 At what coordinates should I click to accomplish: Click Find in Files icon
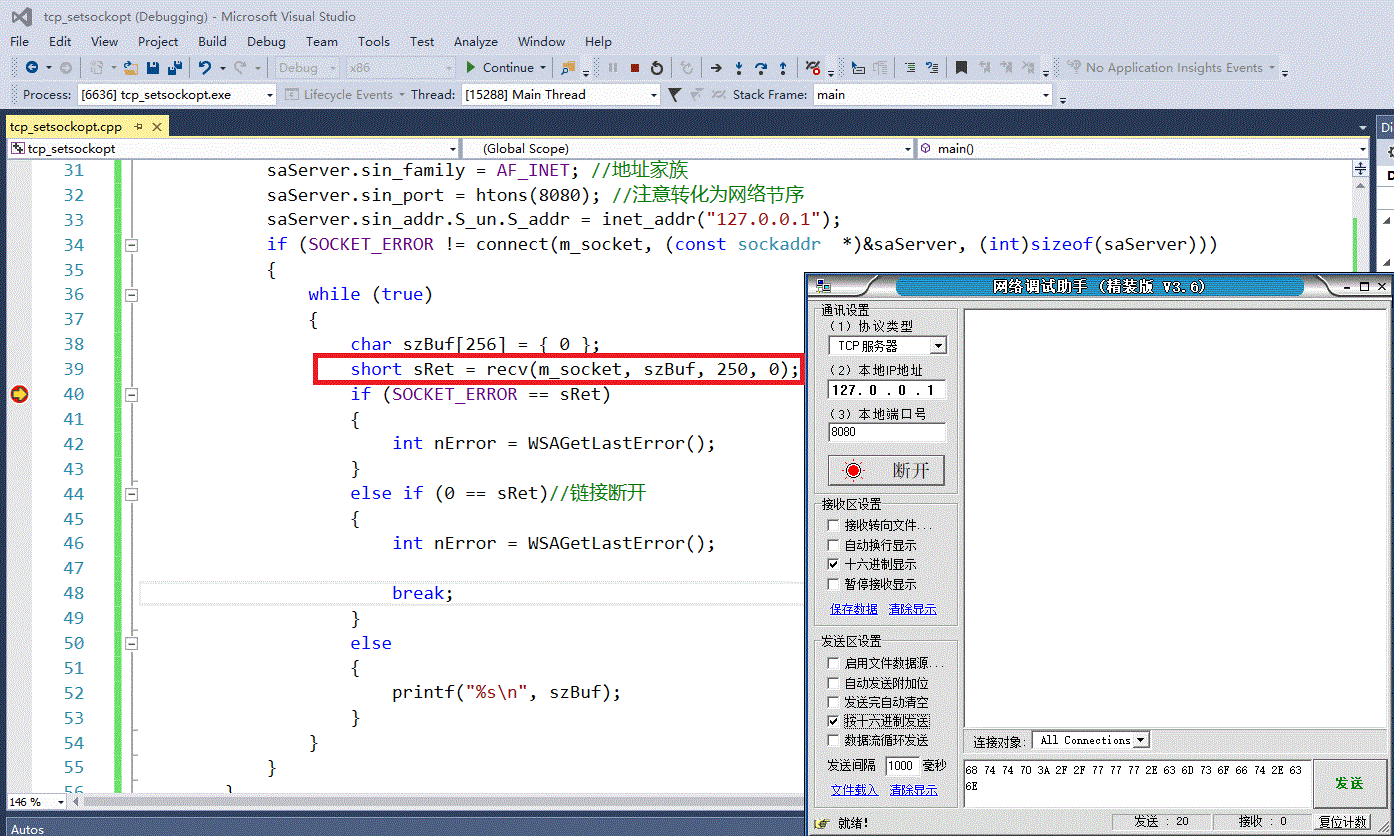click(568, 68)
